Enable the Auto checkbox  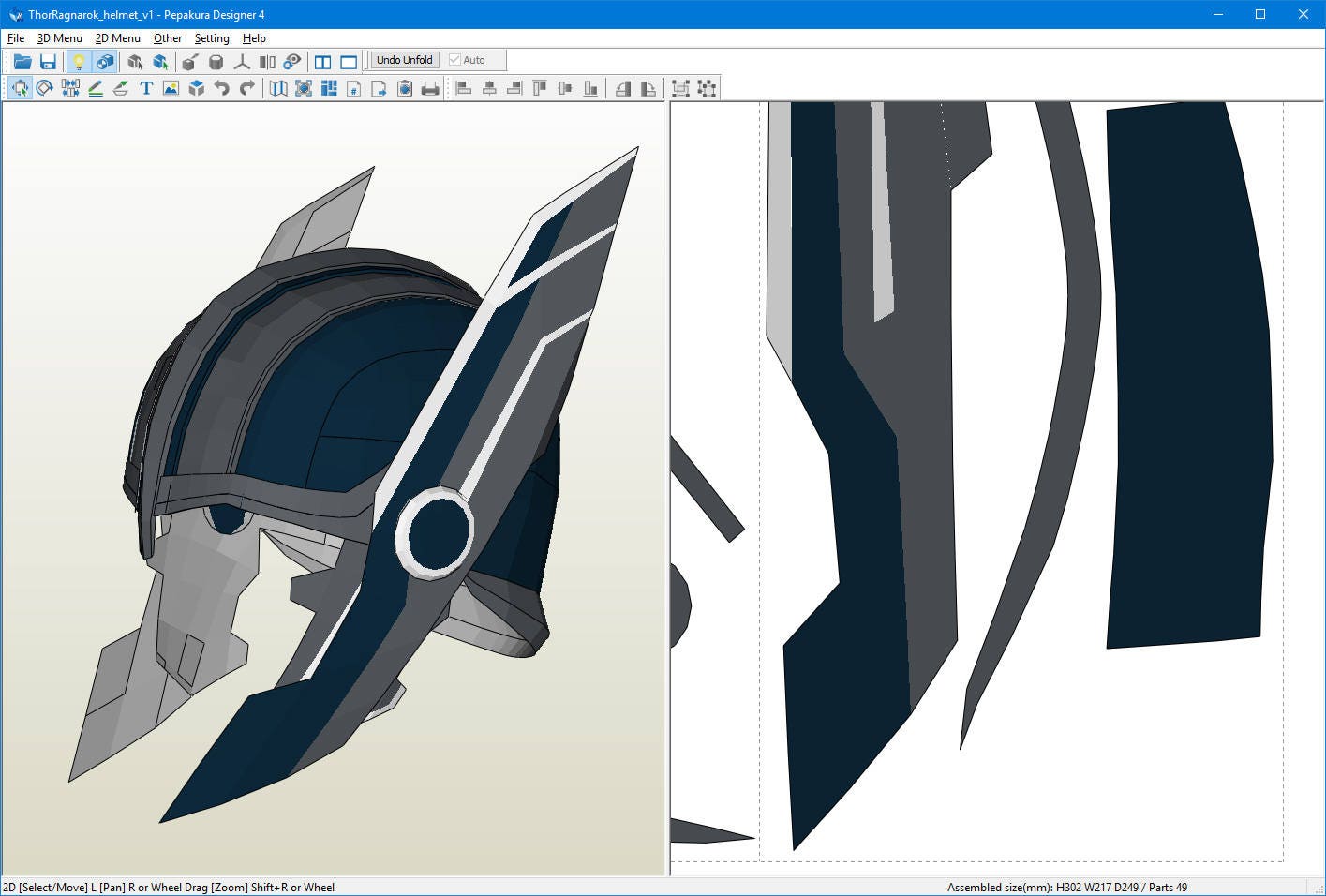(454, 59)
